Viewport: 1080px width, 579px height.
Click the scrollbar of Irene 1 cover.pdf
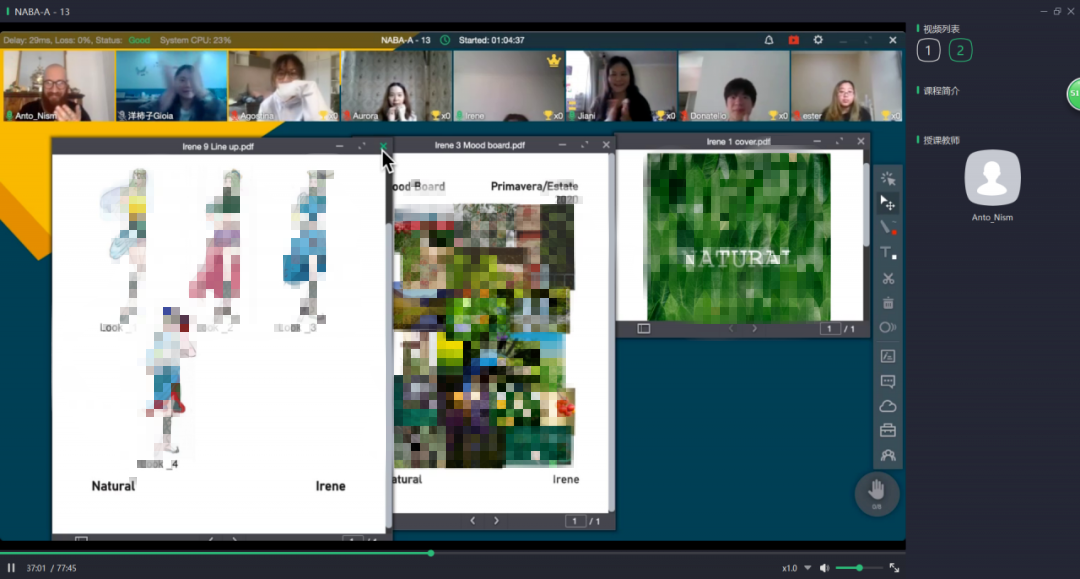pyautogui.click(x=866, y=205)
